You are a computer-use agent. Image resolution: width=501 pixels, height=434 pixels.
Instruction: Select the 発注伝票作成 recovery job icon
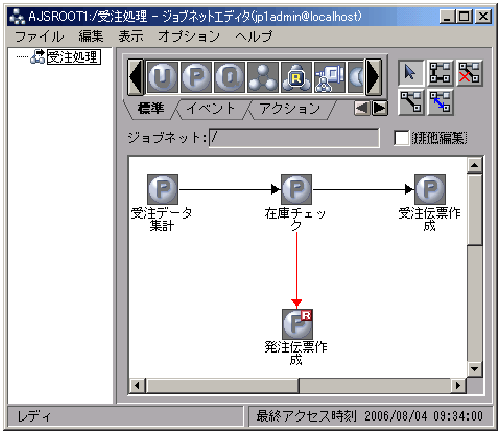click(297, 324)
